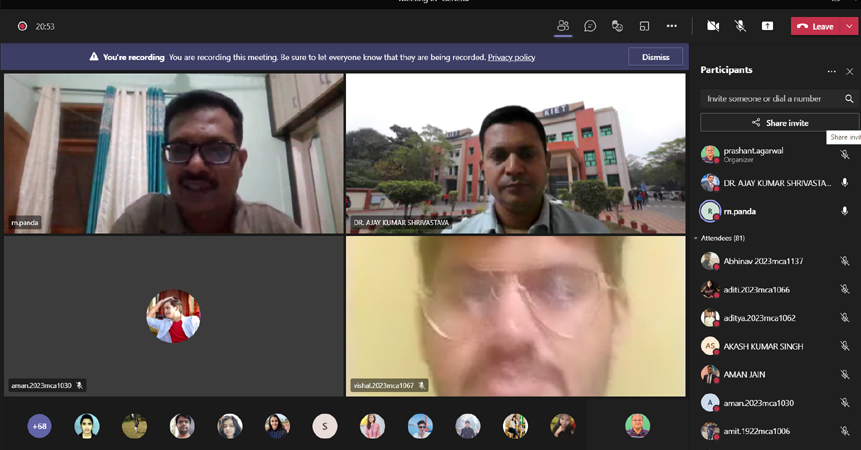Click the search icon in invite box

click(849, 99)
